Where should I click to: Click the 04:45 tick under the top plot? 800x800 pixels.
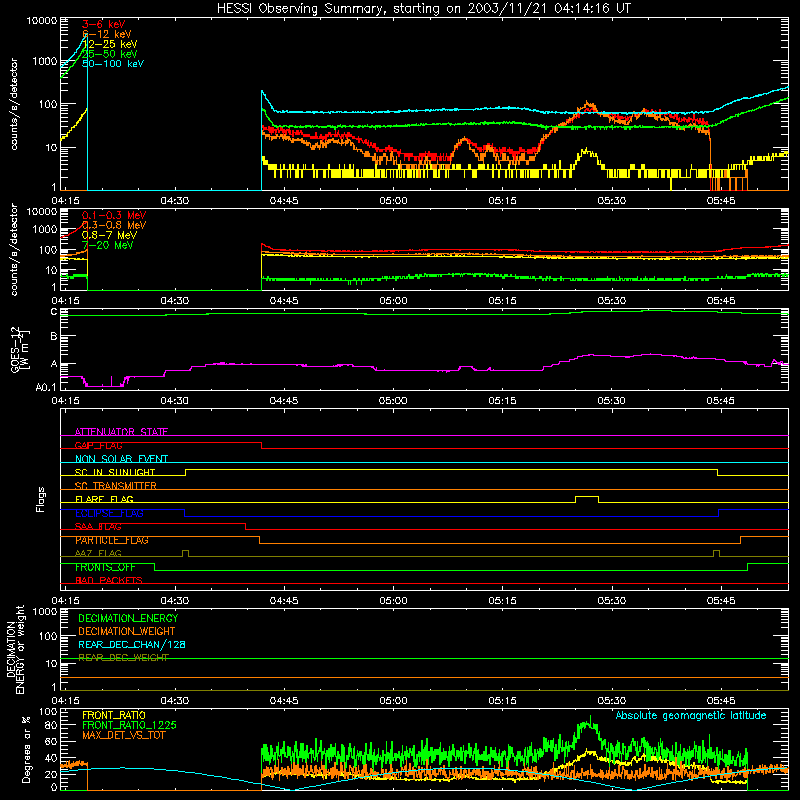point(284,201)
